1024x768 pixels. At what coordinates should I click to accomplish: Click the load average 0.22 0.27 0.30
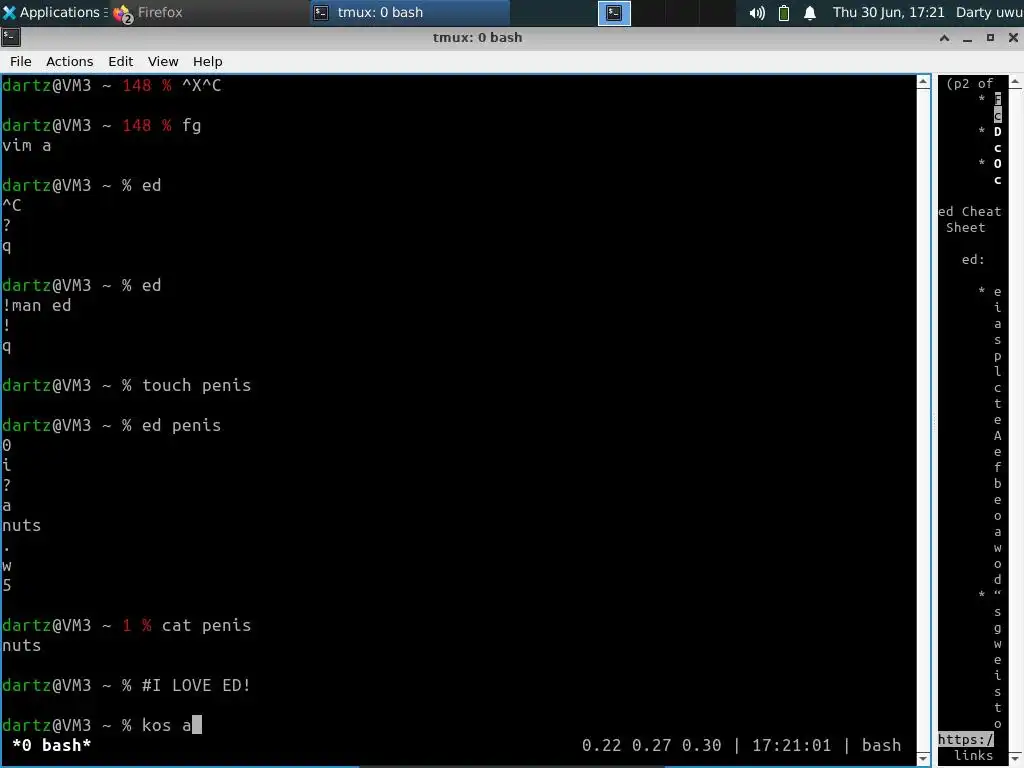[x=651, y=745]
